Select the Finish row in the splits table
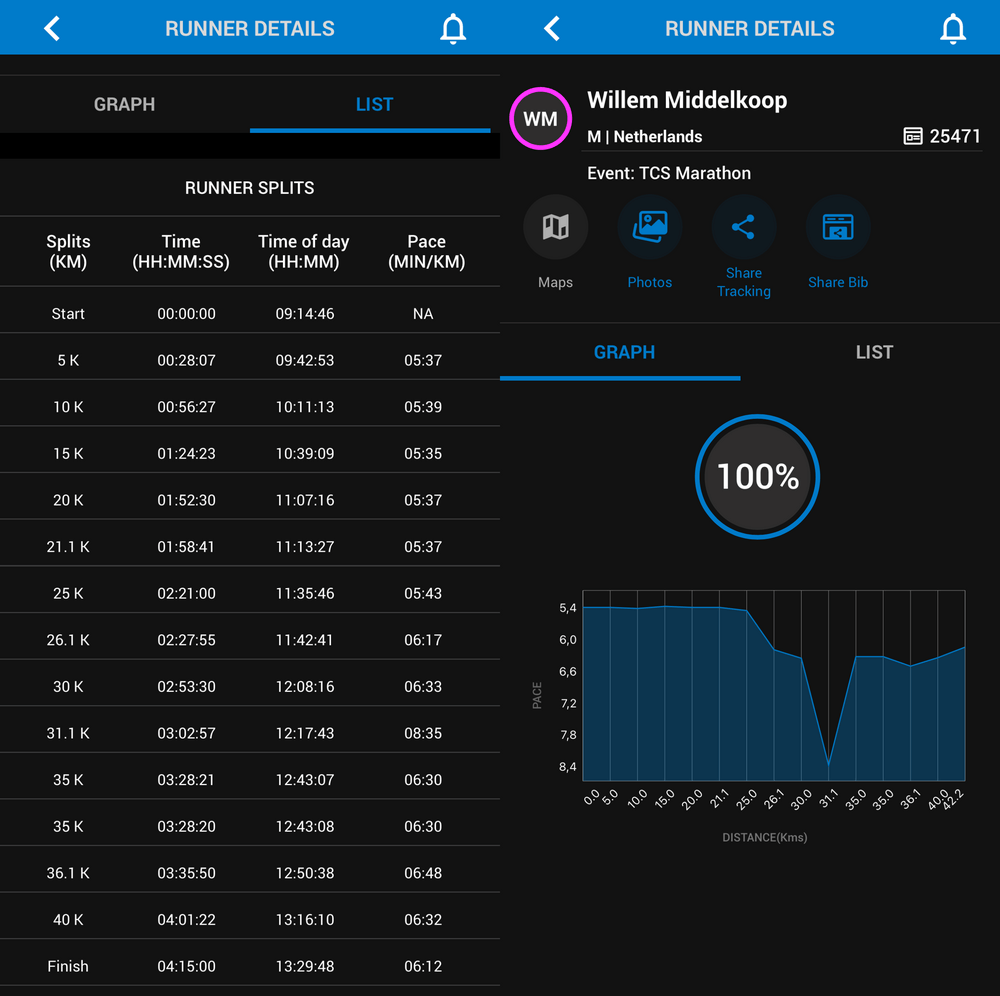The image size is (1000, 996). pos(250,966)
